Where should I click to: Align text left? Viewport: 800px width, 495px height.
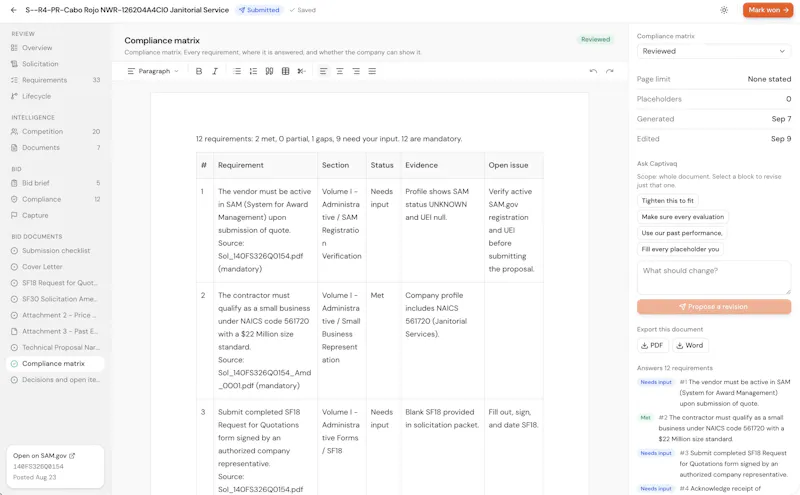coord(323,71)
